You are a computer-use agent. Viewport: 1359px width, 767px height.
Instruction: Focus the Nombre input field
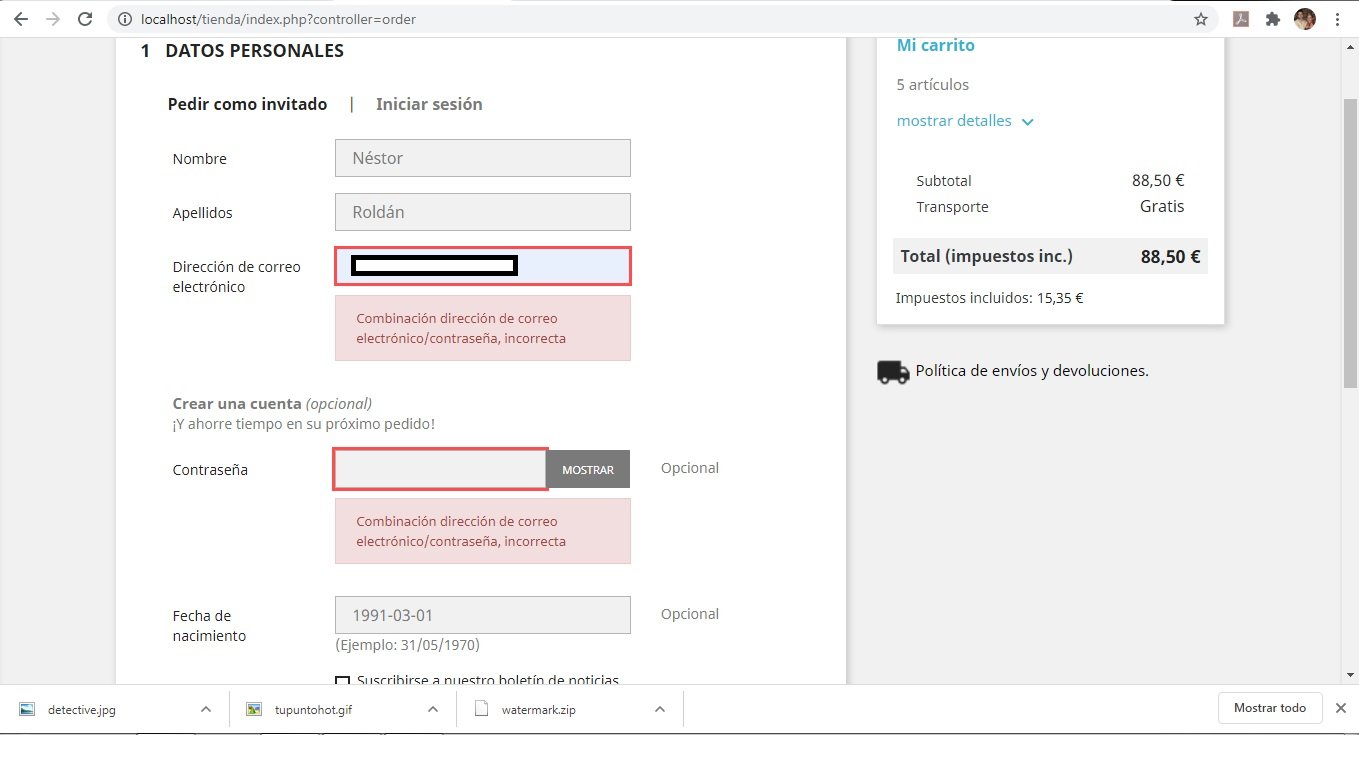click(x=483, y=158)
